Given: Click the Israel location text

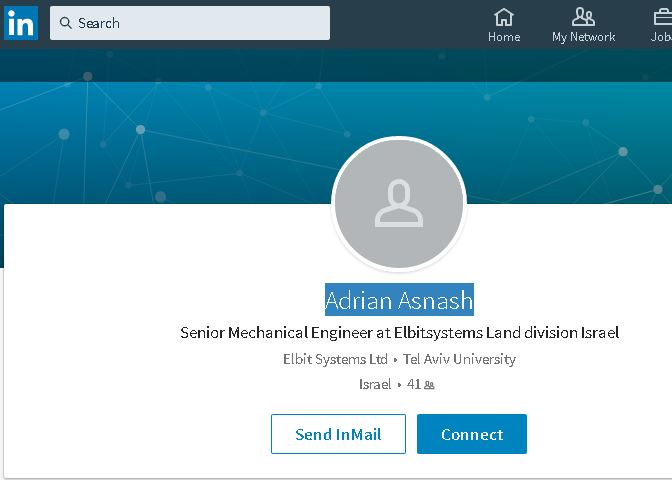Looking at the screenshot, I should (x=375, y=384).
